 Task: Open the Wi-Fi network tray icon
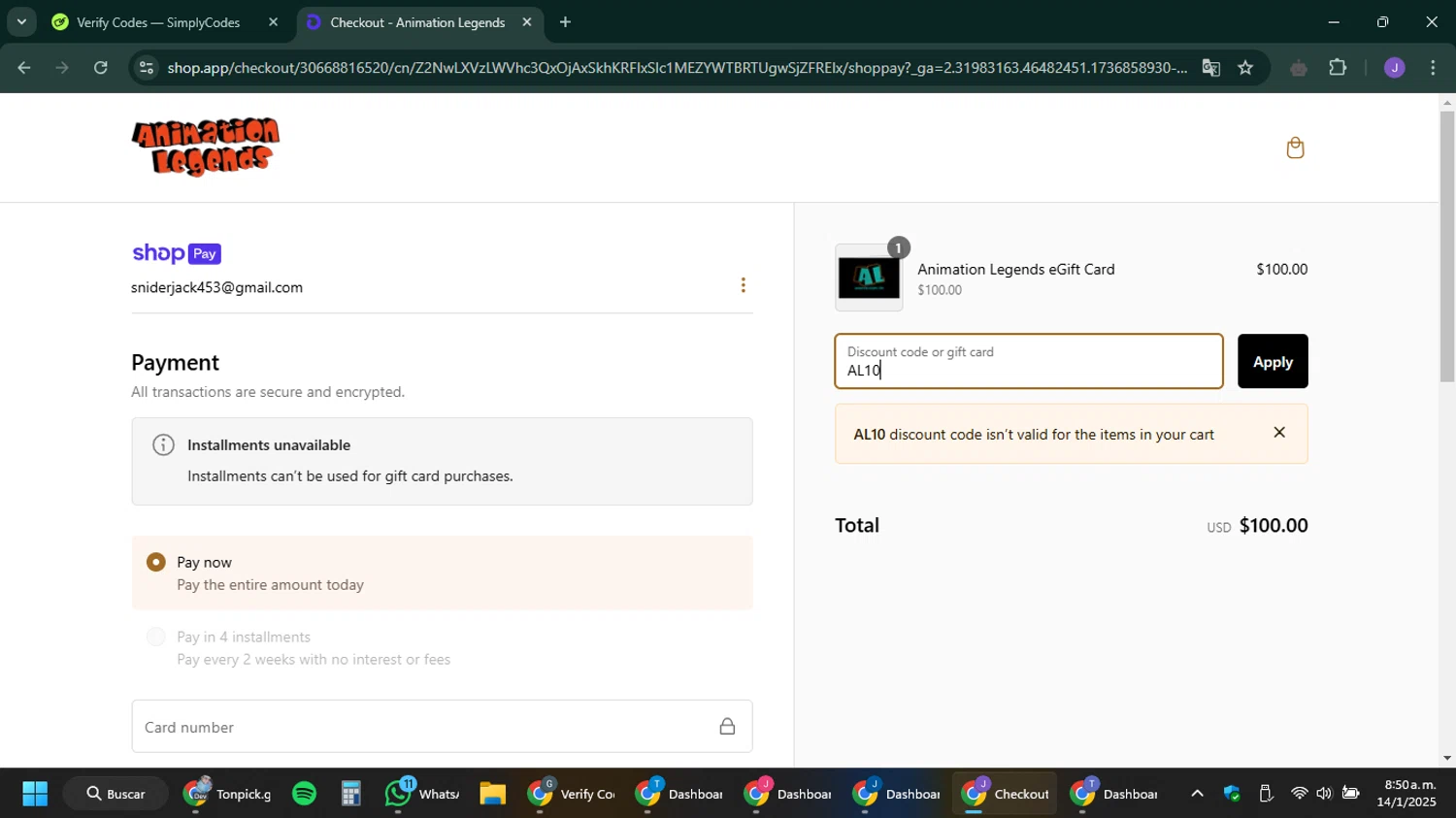coord(1299,794)
